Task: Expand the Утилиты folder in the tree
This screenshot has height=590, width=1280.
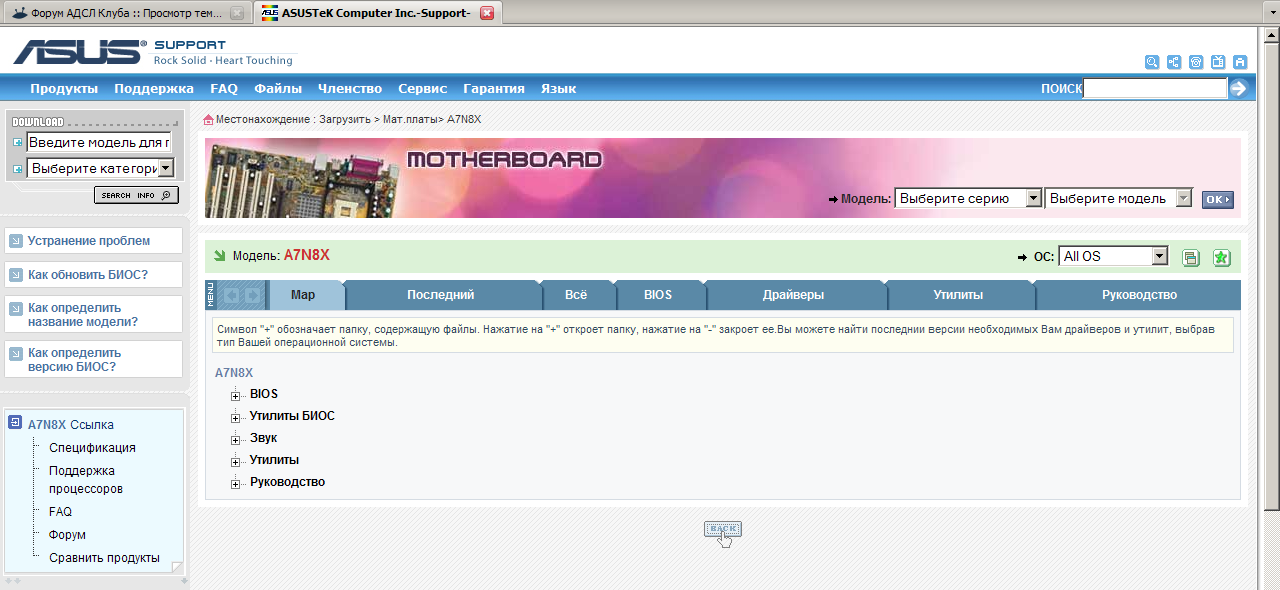Action: 236,462
